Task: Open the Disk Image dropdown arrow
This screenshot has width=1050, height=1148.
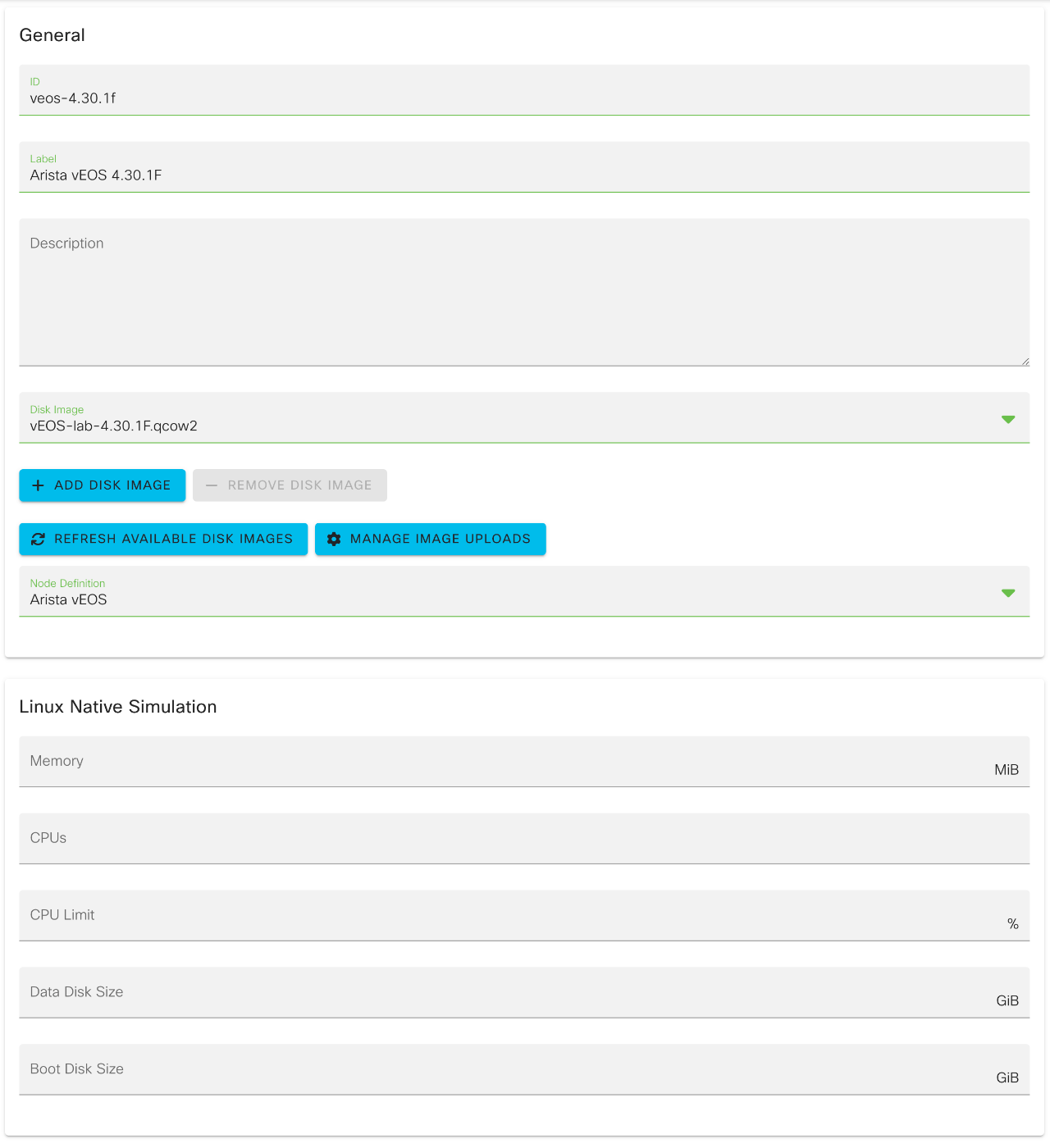Action: (x=1008, y=419)
